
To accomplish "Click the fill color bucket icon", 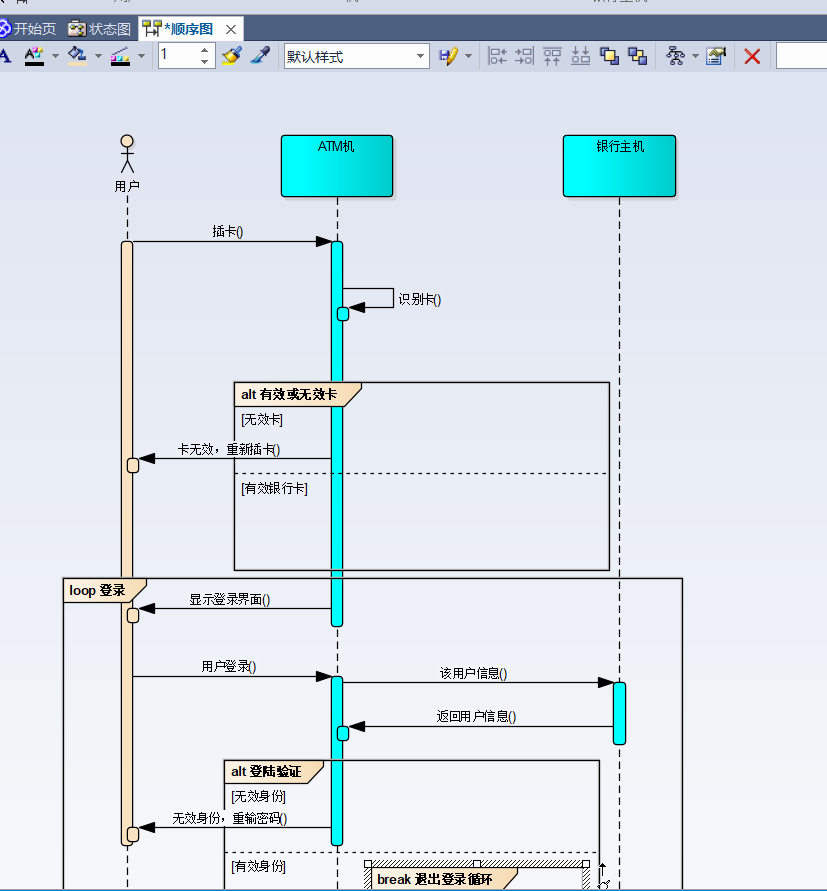I will pos(77,56).
